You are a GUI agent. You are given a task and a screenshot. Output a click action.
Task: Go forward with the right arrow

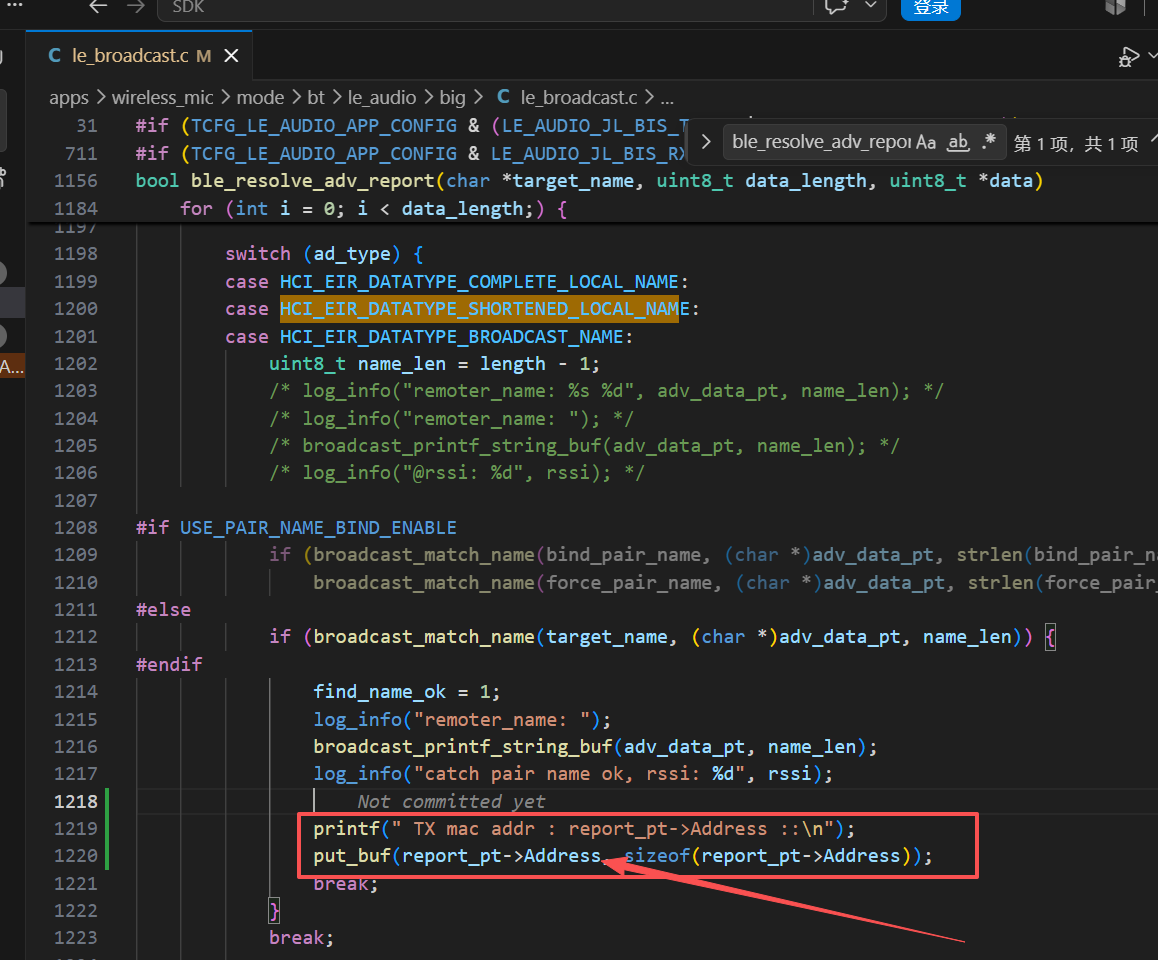[x=135, y=7]
